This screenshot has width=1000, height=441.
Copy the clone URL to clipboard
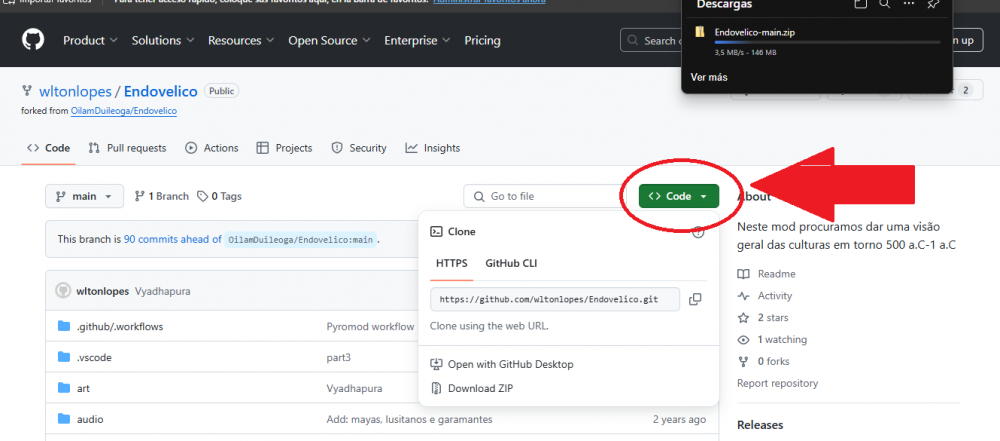(695, 299)
